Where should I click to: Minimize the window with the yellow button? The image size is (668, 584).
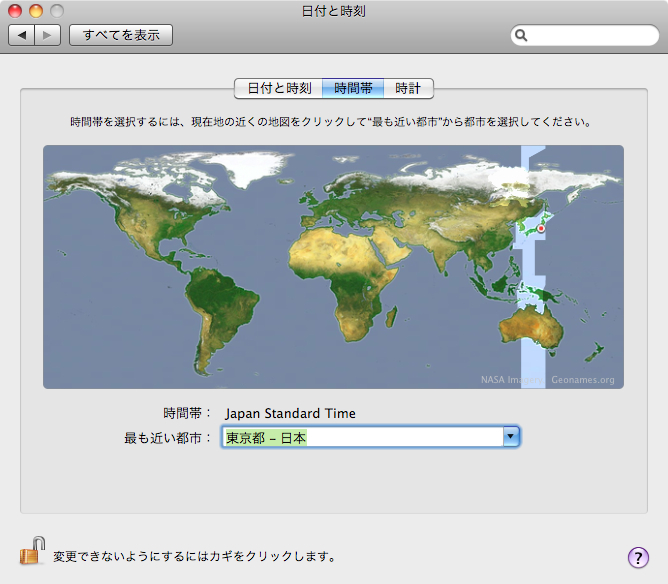(35, 11)
